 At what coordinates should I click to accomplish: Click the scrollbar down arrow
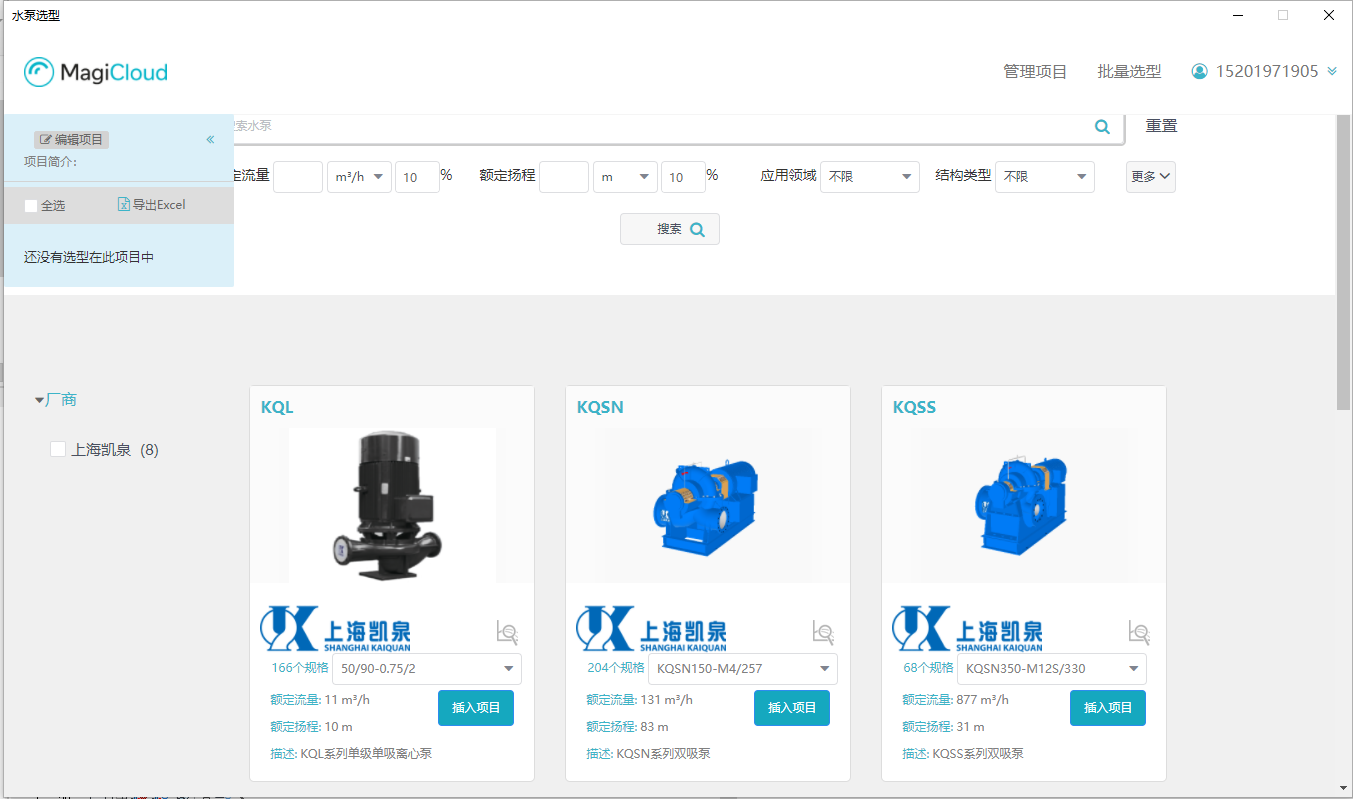coord(1344,787)
